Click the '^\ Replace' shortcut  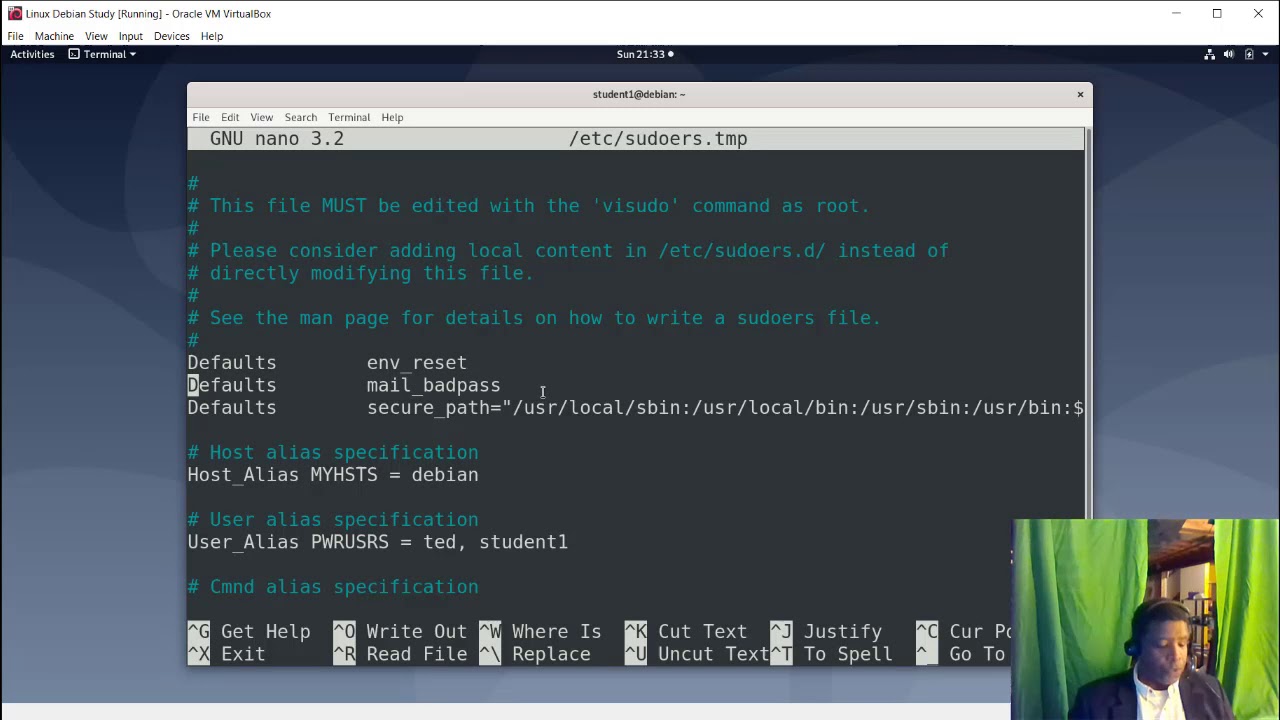click(534, 654)
